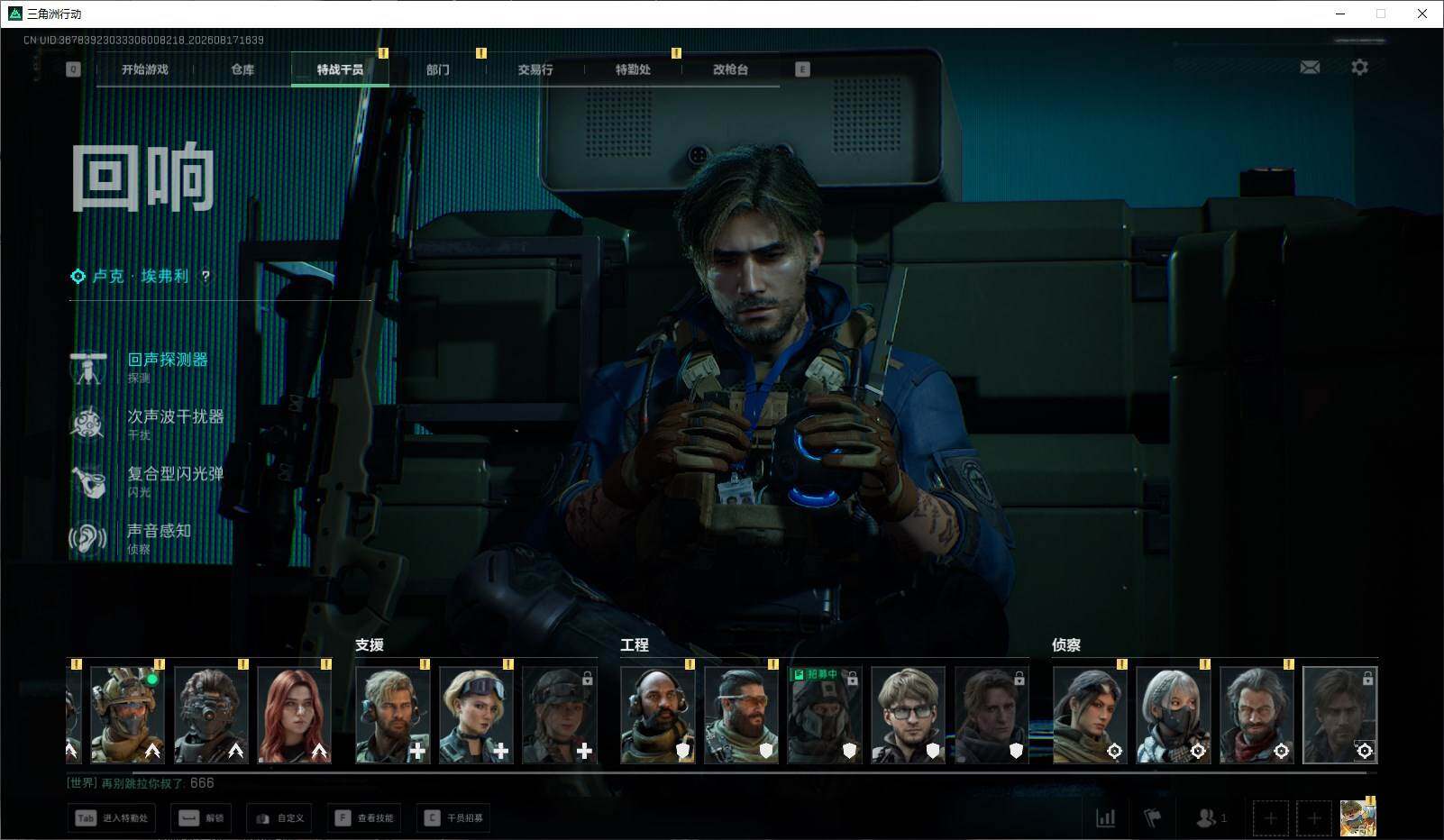Select the 复合型闪光弹 skill icon
This screenshot has width=1444, height=840.
[x=88, y=481]
